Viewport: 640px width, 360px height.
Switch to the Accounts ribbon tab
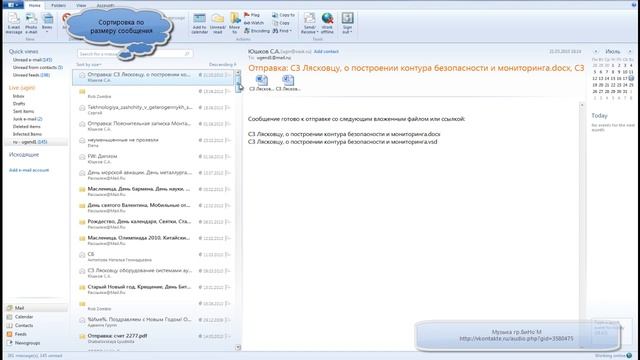(x=105, y=5)
